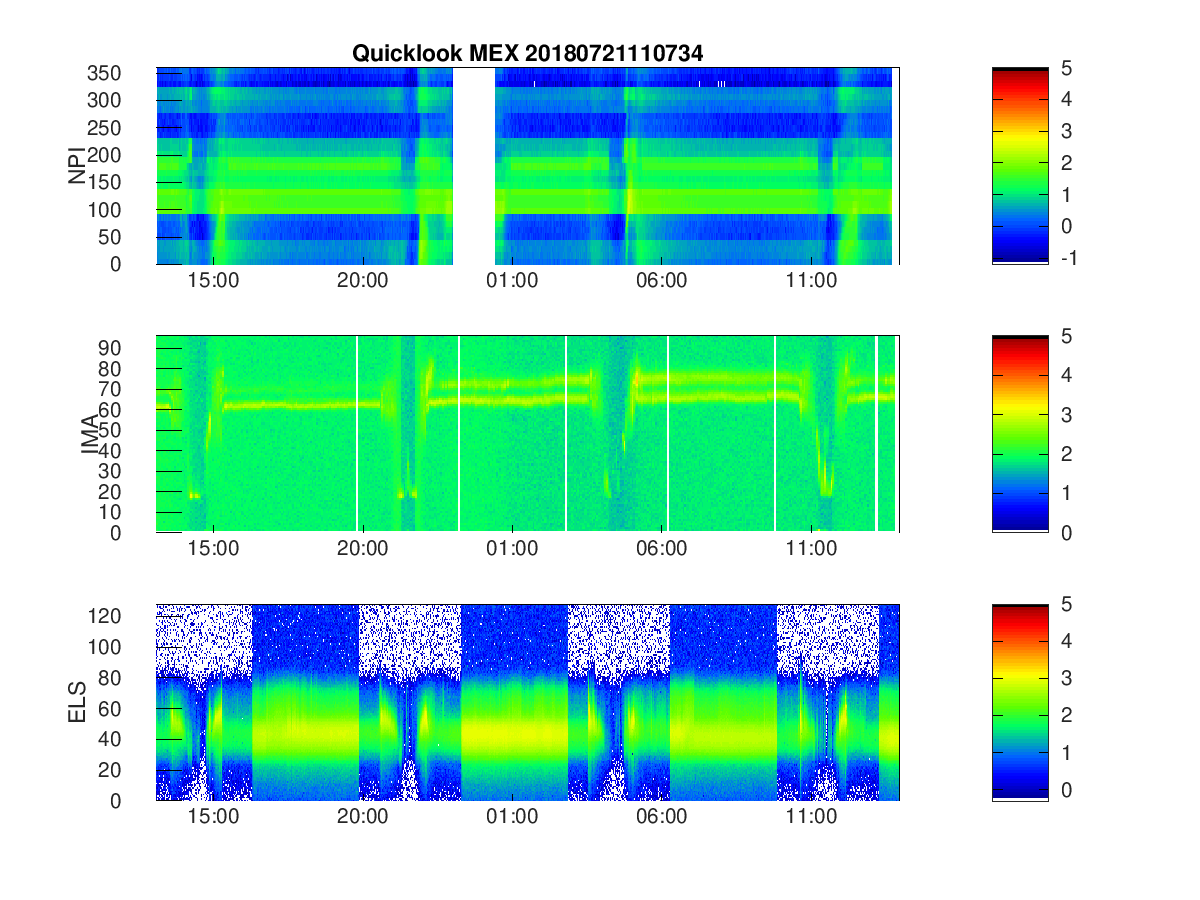Click the 11:00 time label under the NPI plot
Viewport: 1200px width, 900px height.
[811, 281]
